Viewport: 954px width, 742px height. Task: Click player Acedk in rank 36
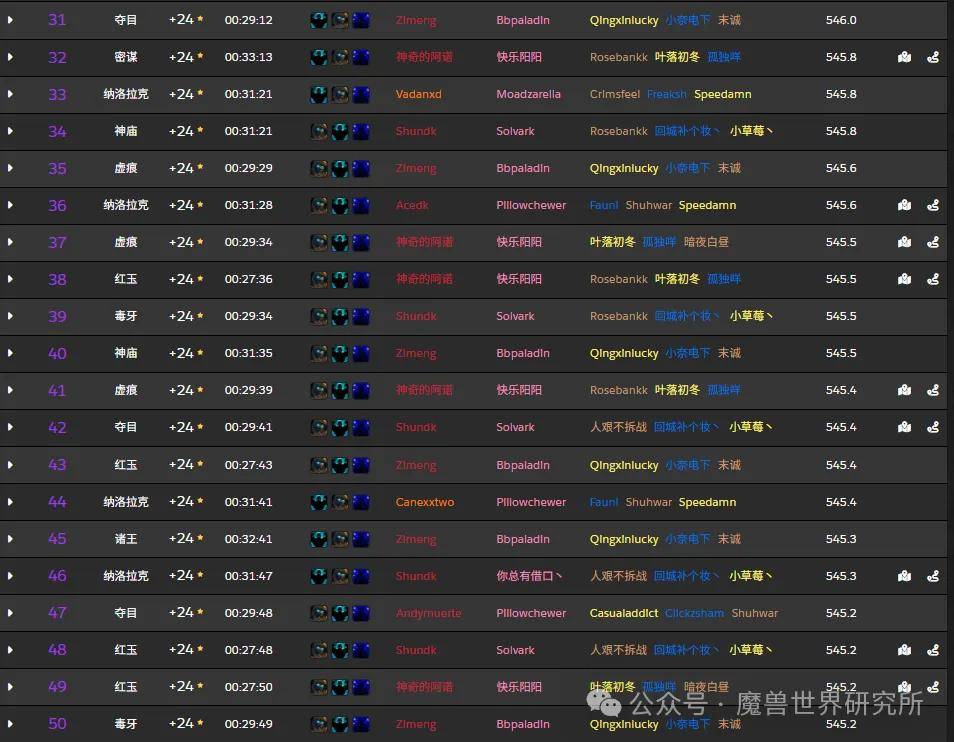click(412, 205)
